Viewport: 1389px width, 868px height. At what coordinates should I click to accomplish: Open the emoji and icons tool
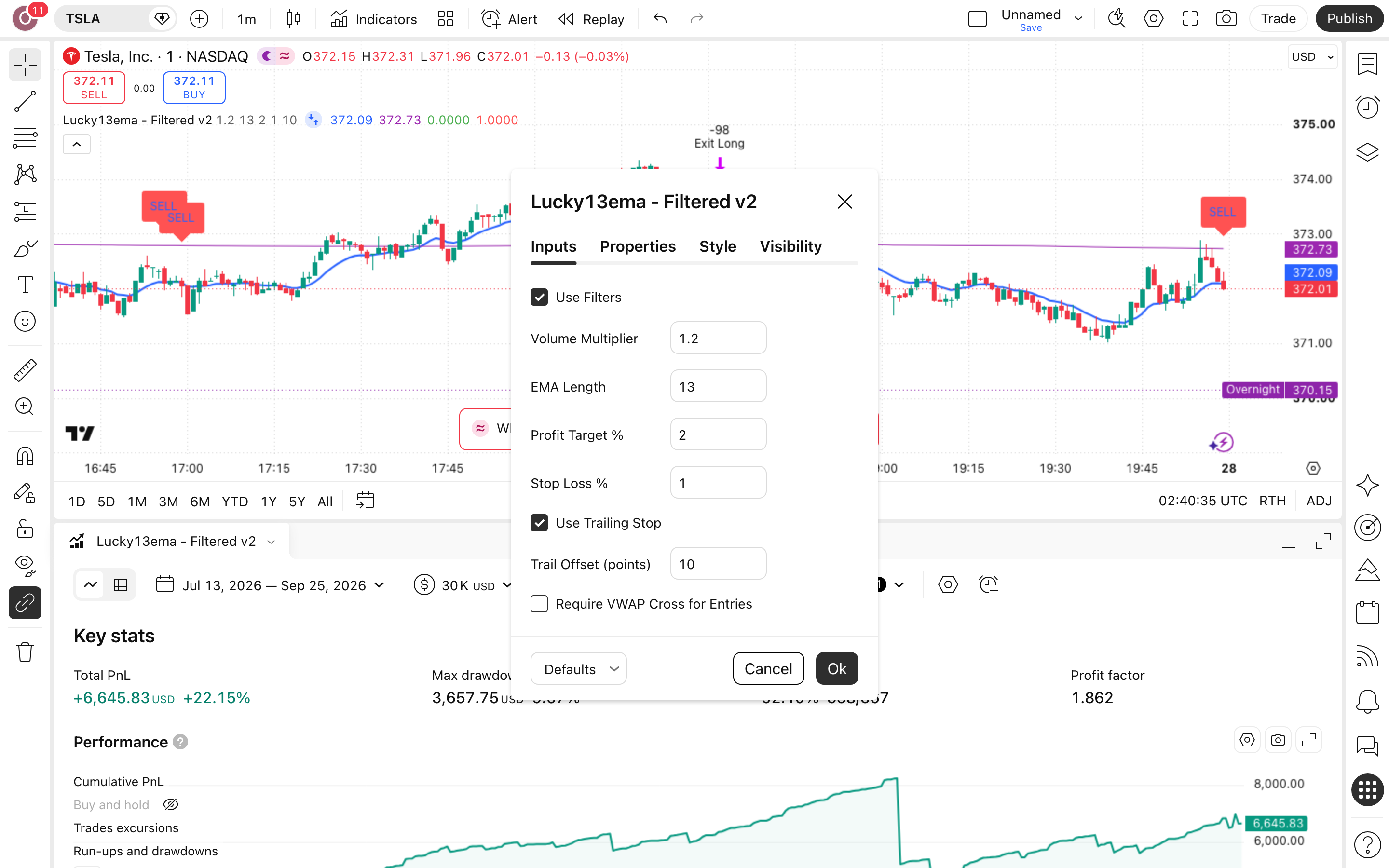[25, 322]
